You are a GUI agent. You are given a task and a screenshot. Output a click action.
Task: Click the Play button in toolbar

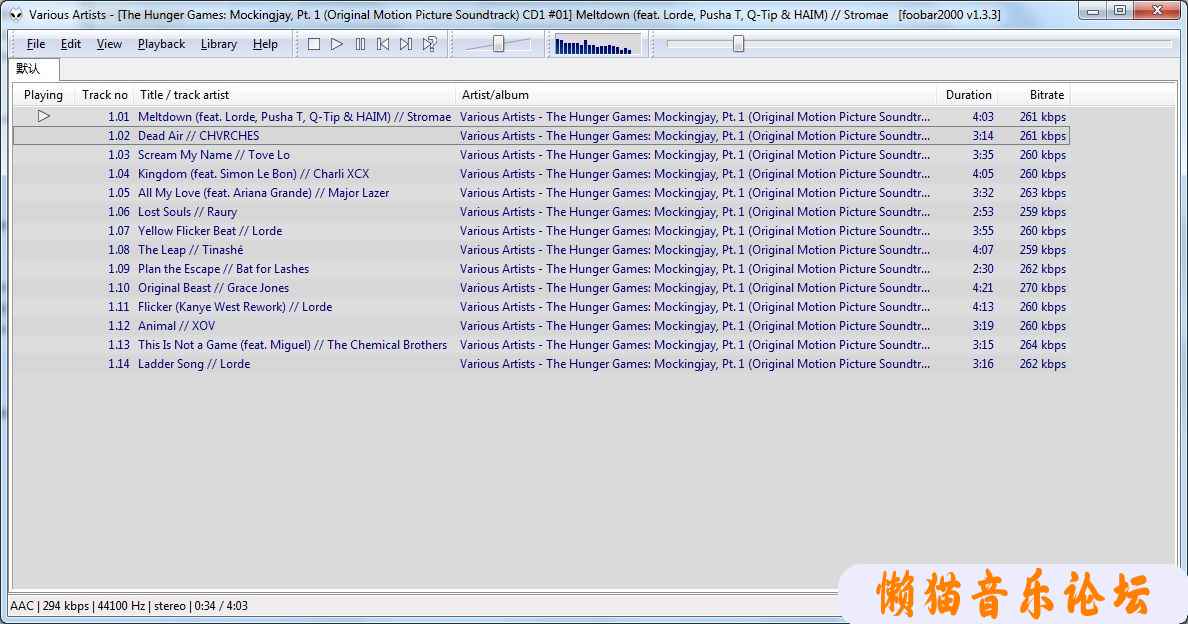tap(337, 45)
